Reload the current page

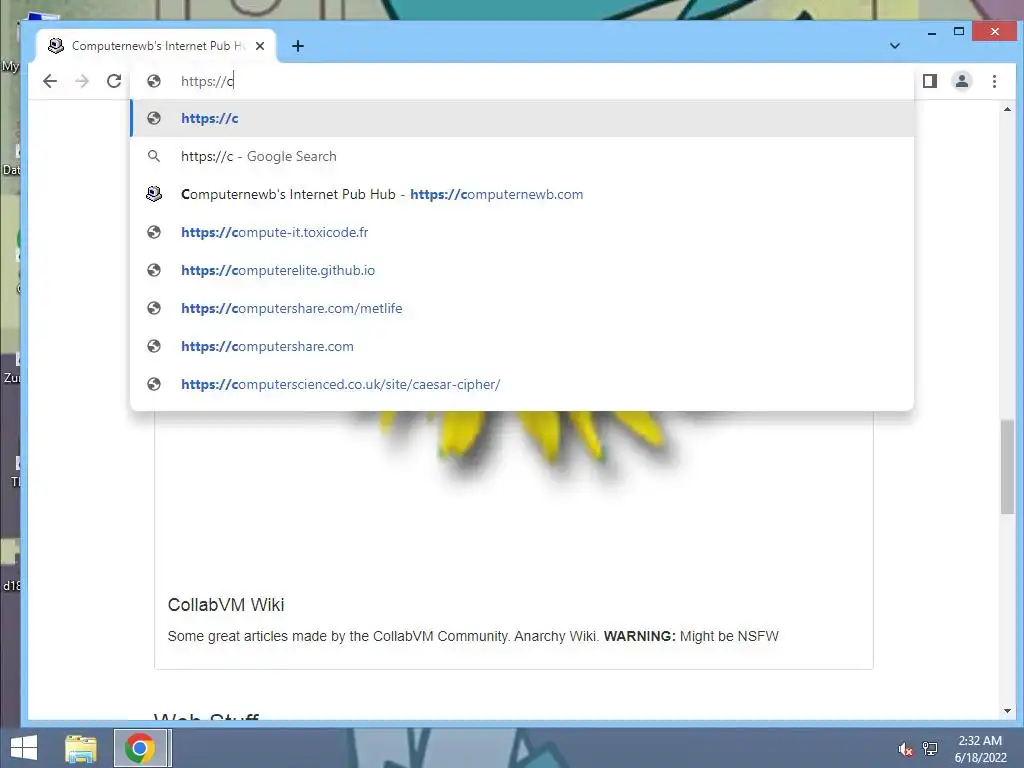[x=114, y=81]
